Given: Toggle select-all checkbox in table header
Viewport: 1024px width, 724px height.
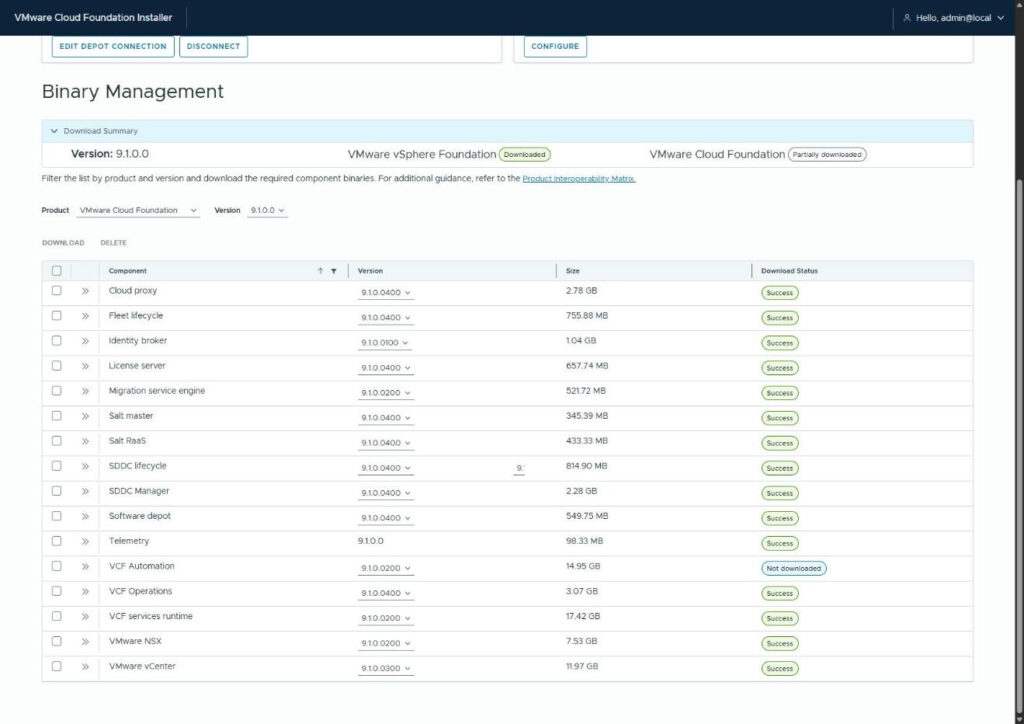Looking at the screenshot, I should 57,271.
